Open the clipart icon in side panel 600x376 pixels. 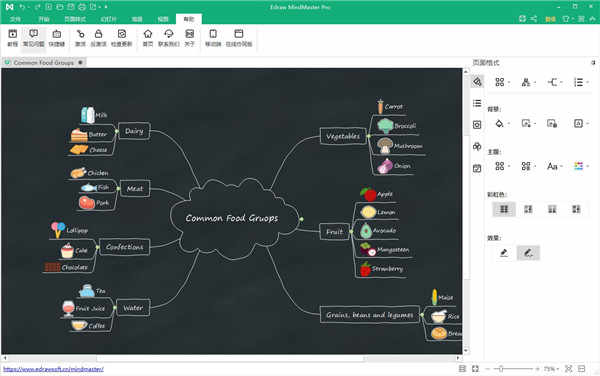point(477,146)
